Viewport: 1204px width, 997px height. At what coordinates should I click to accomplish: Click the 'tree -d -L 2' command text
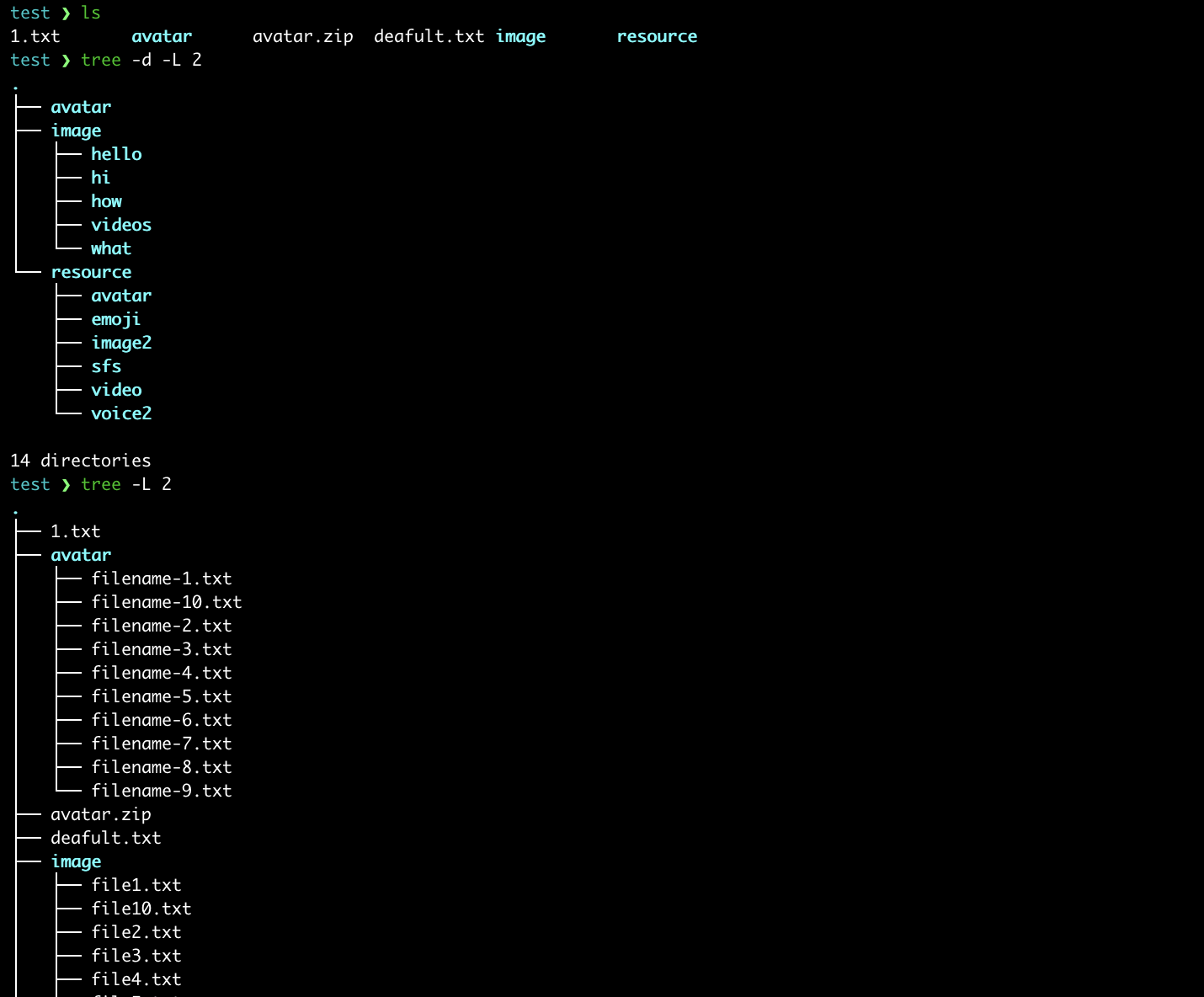click(141, 60)
